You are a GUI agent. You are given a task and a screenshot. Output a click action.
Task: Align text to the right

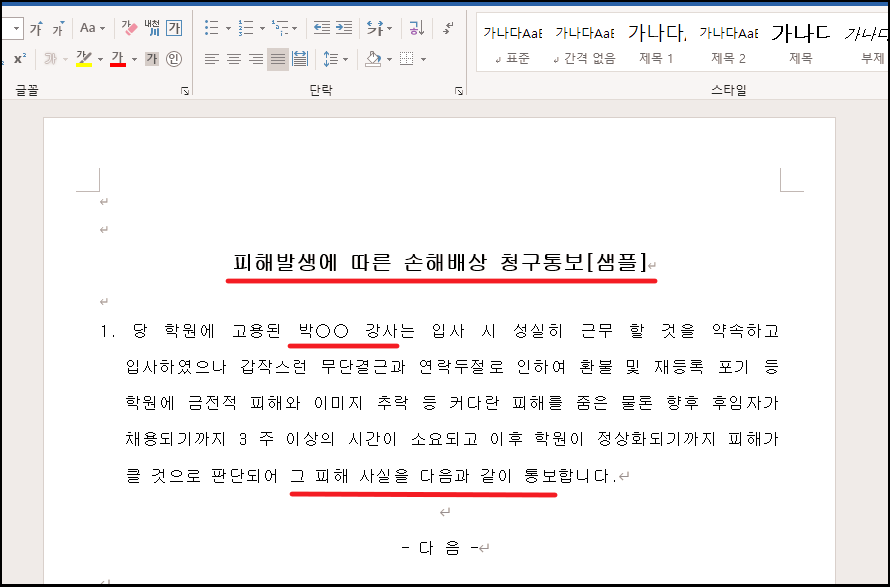[x=256, y=58]
